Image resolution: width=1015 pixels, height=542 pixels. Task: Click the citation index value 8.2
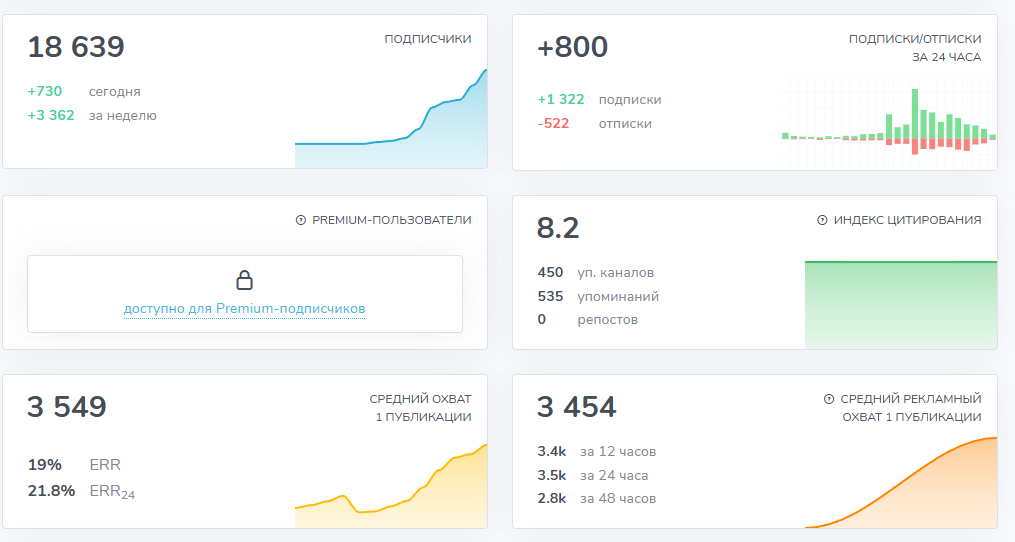click(558, 228)
